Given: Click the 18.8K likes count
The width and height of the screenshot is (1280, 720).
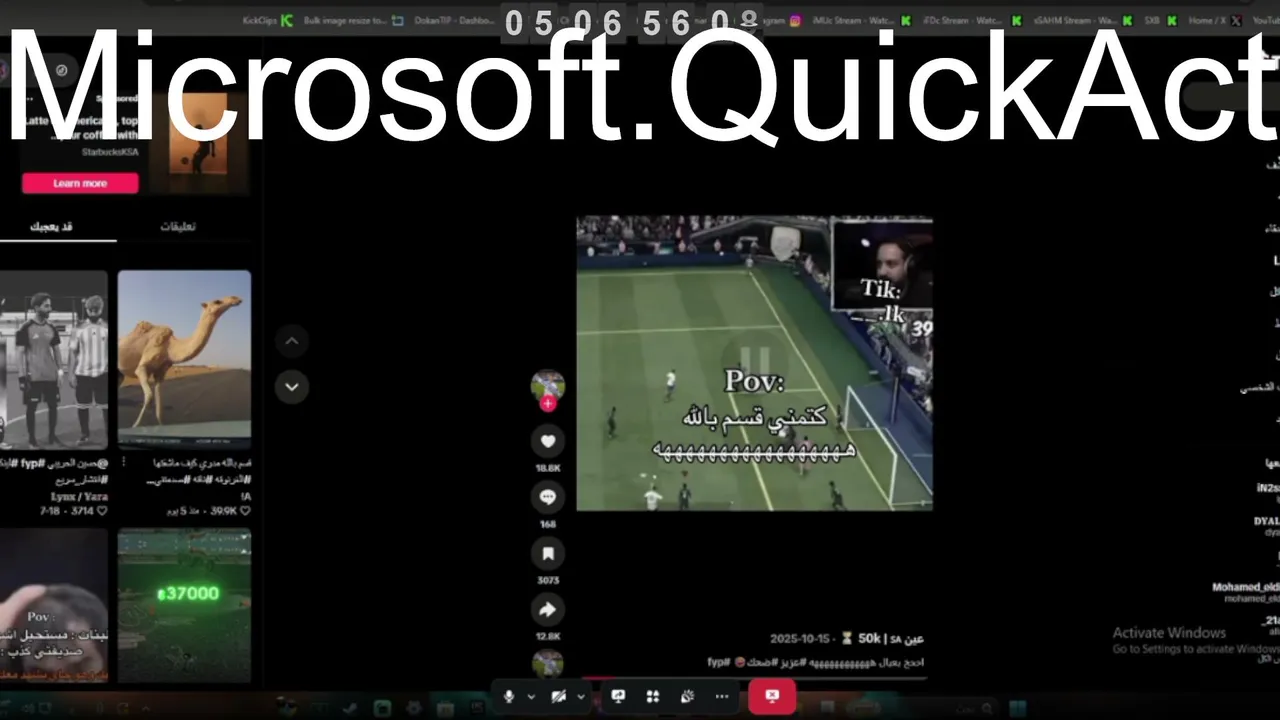Looking at the screenshot, I should click(547, 468).
